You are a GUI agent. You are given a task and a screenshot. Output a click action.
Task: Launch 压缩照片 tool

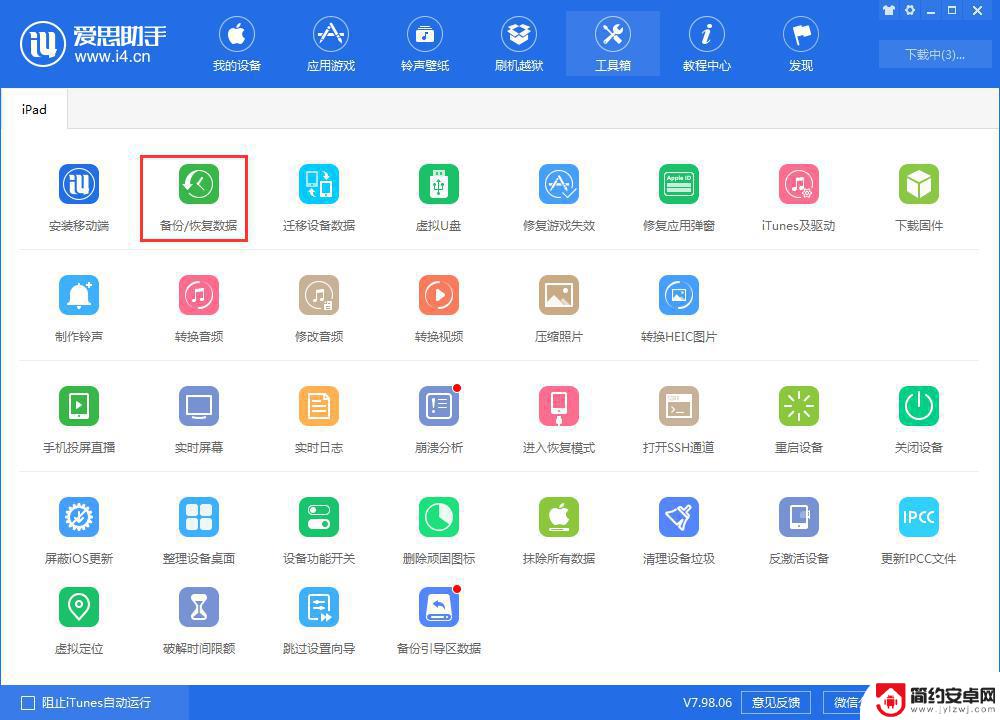(559, 295)
